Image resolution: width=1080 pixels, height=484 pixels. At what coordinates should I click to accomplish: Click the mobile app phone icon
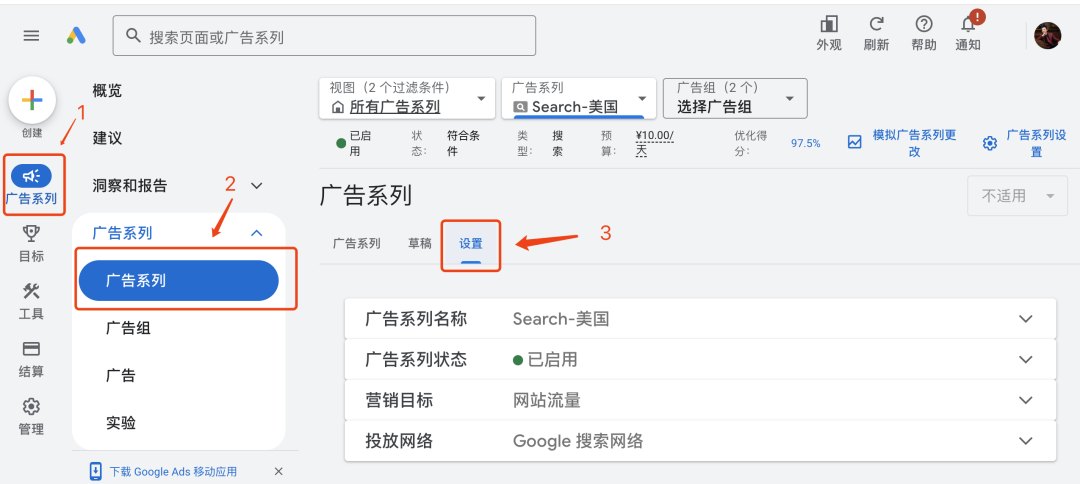pos(96,472)
